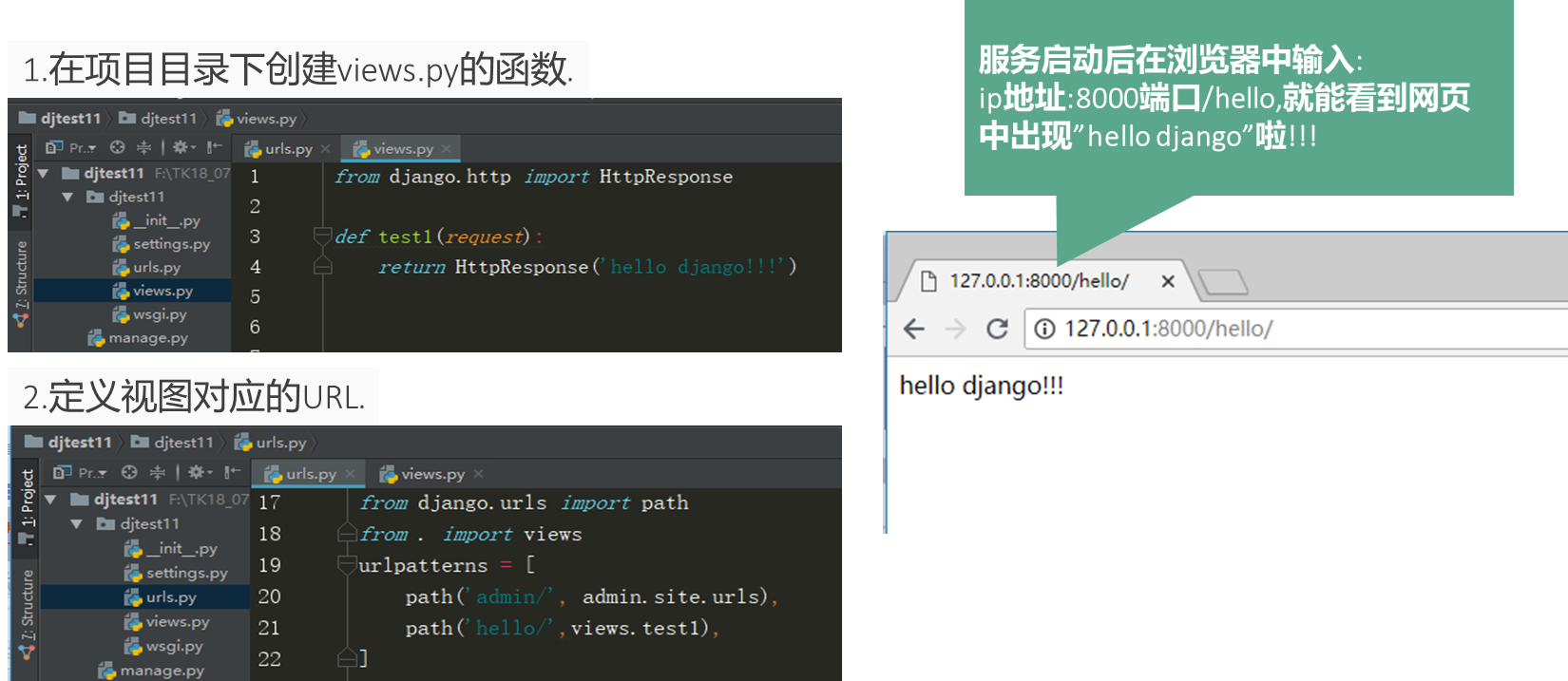1568x681 pixels.
Task: Click the views.py breadcrumb in the upper PyCharm
Action: tap(258, 119)
